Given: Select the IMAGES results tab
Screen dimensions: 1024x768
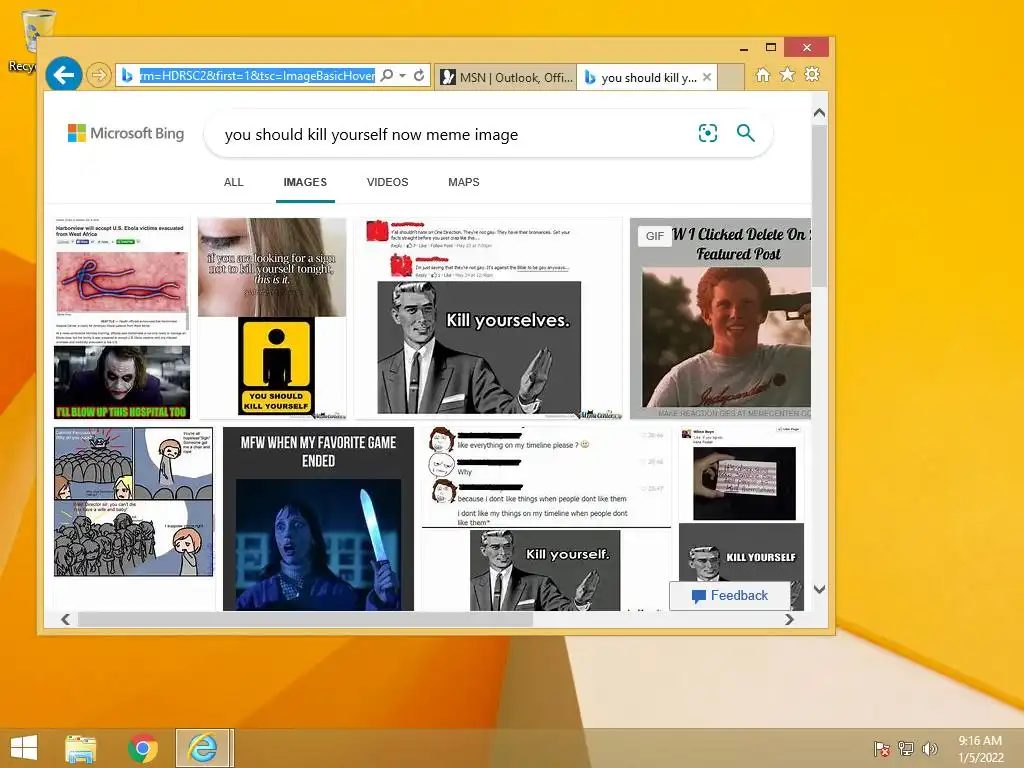Looking at the screenshot, I should 305,182.
